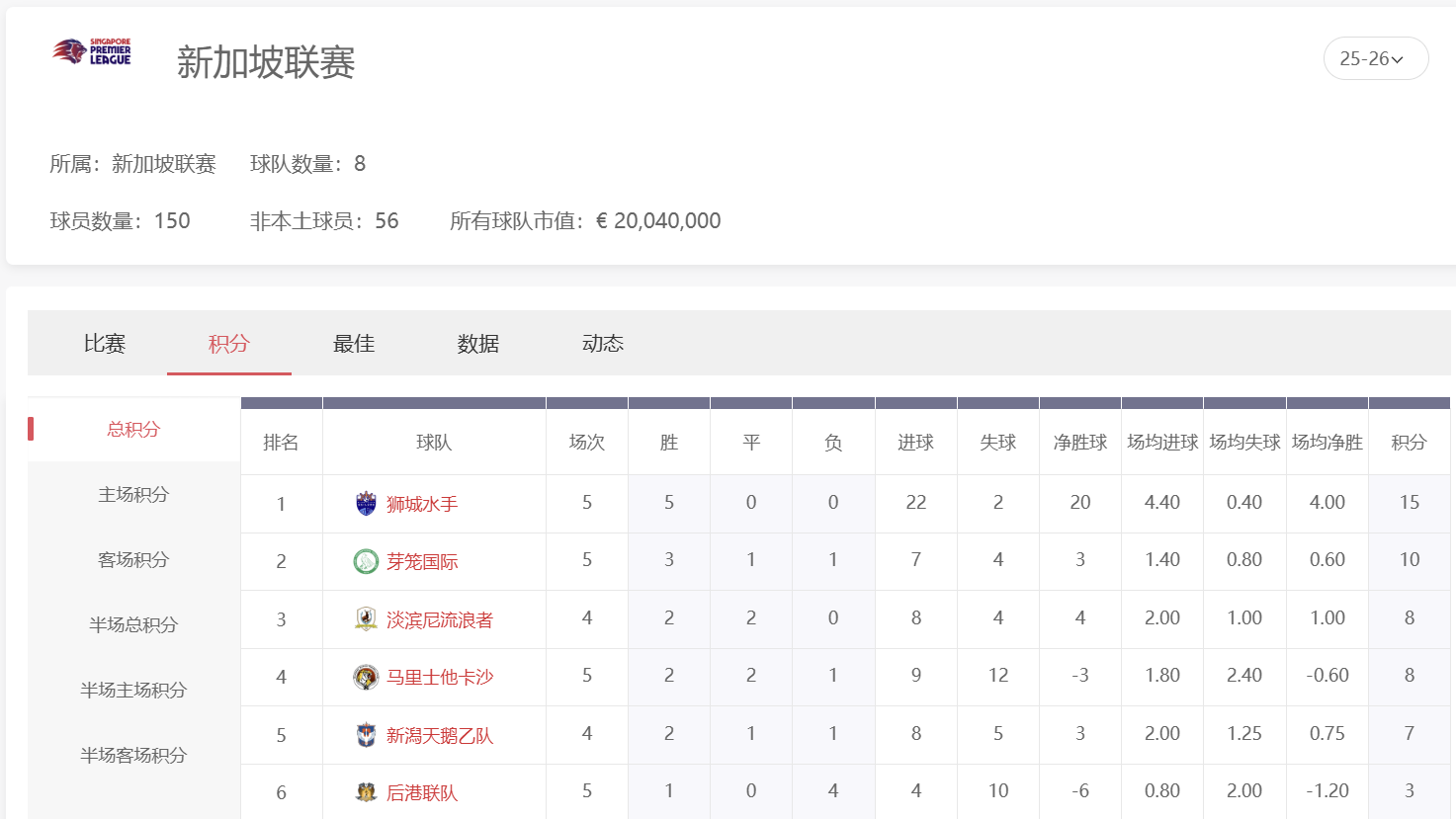The height and width of the screenshot is (819, 1456).
Task: Click the 积分 column header
Action: (1409, 442)
